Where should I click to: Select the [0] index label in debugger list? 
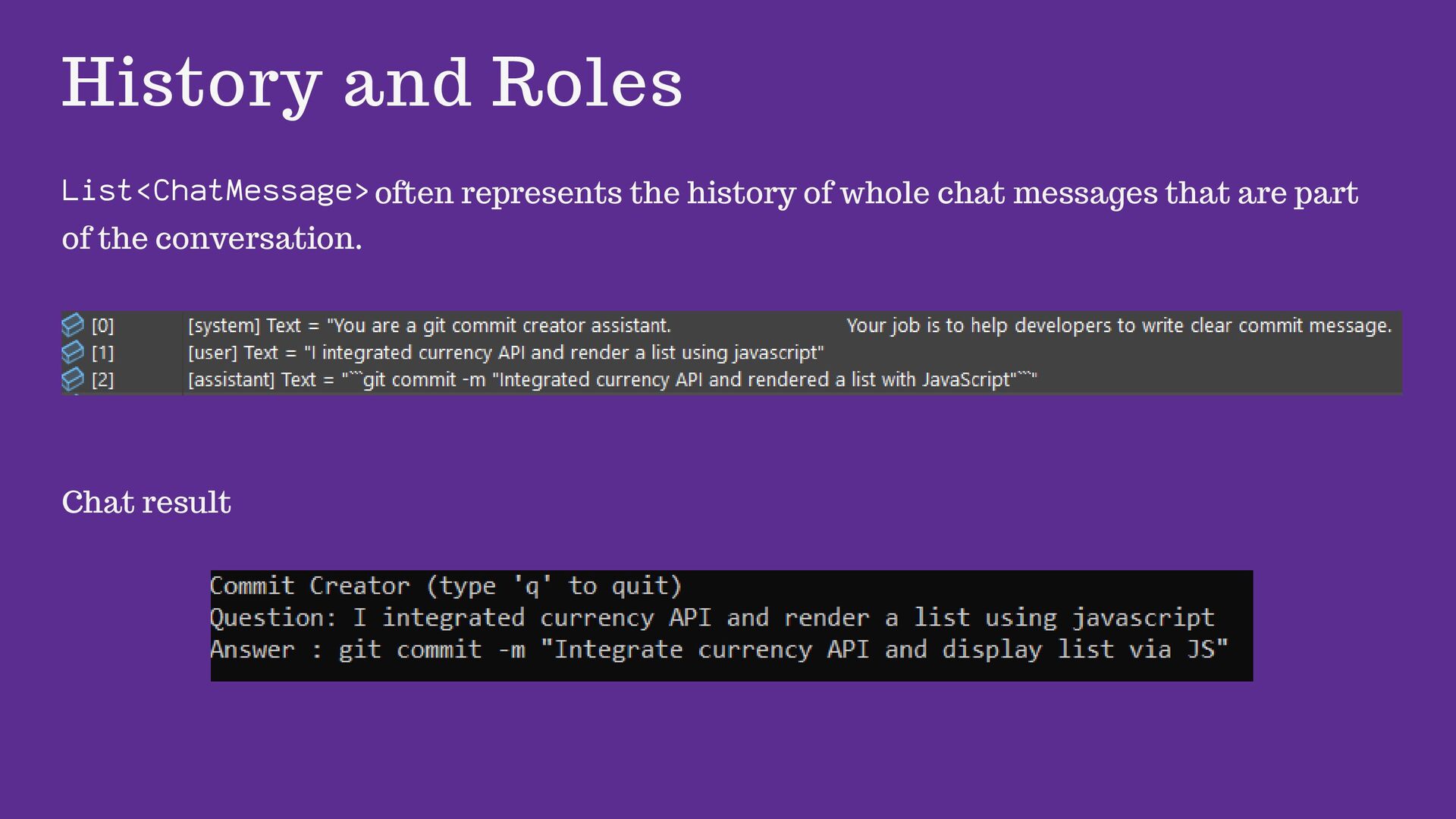coord(103,326)
